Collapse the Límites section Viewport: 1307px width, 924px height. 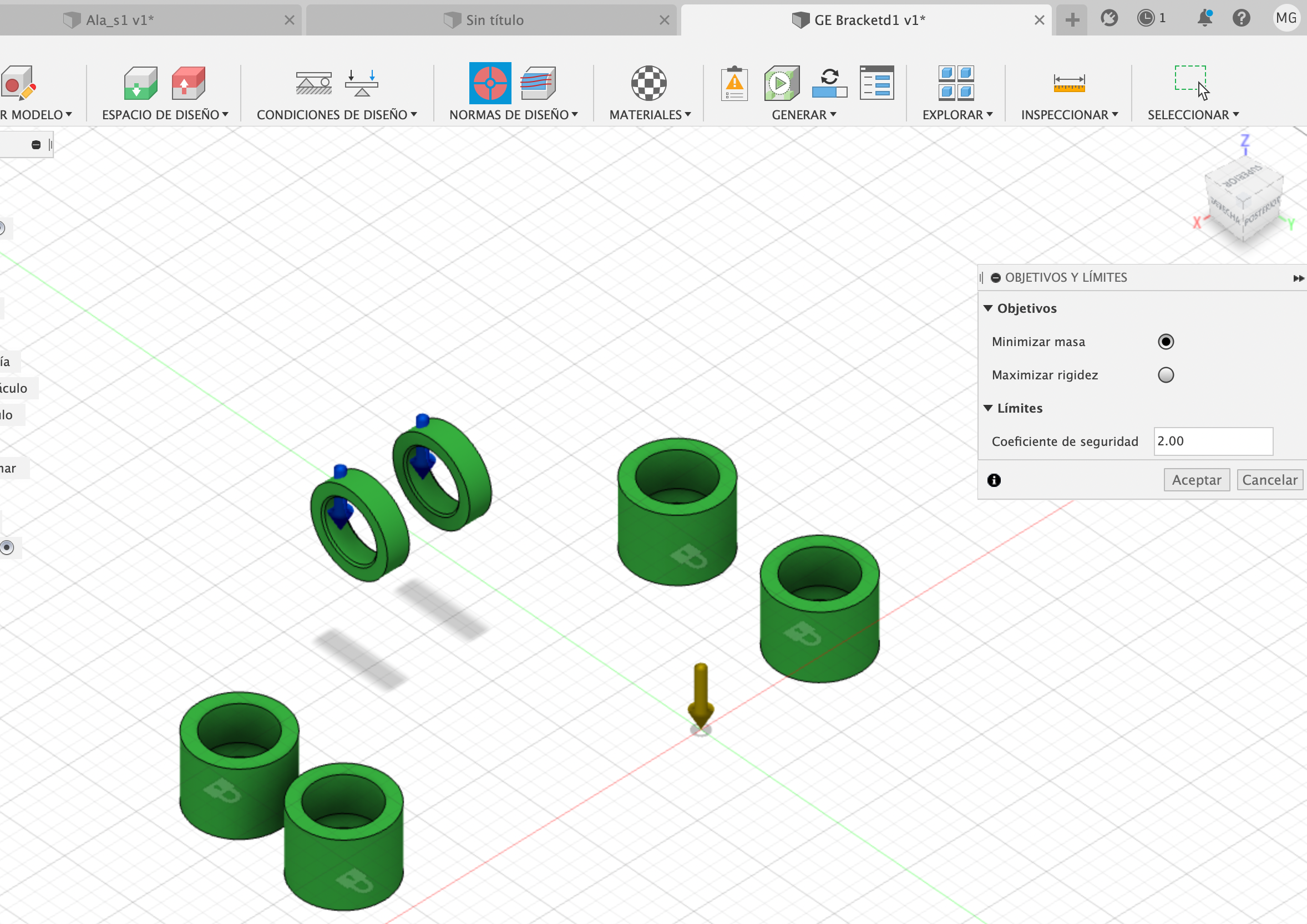pyautogui.click(x=988, y=408)
